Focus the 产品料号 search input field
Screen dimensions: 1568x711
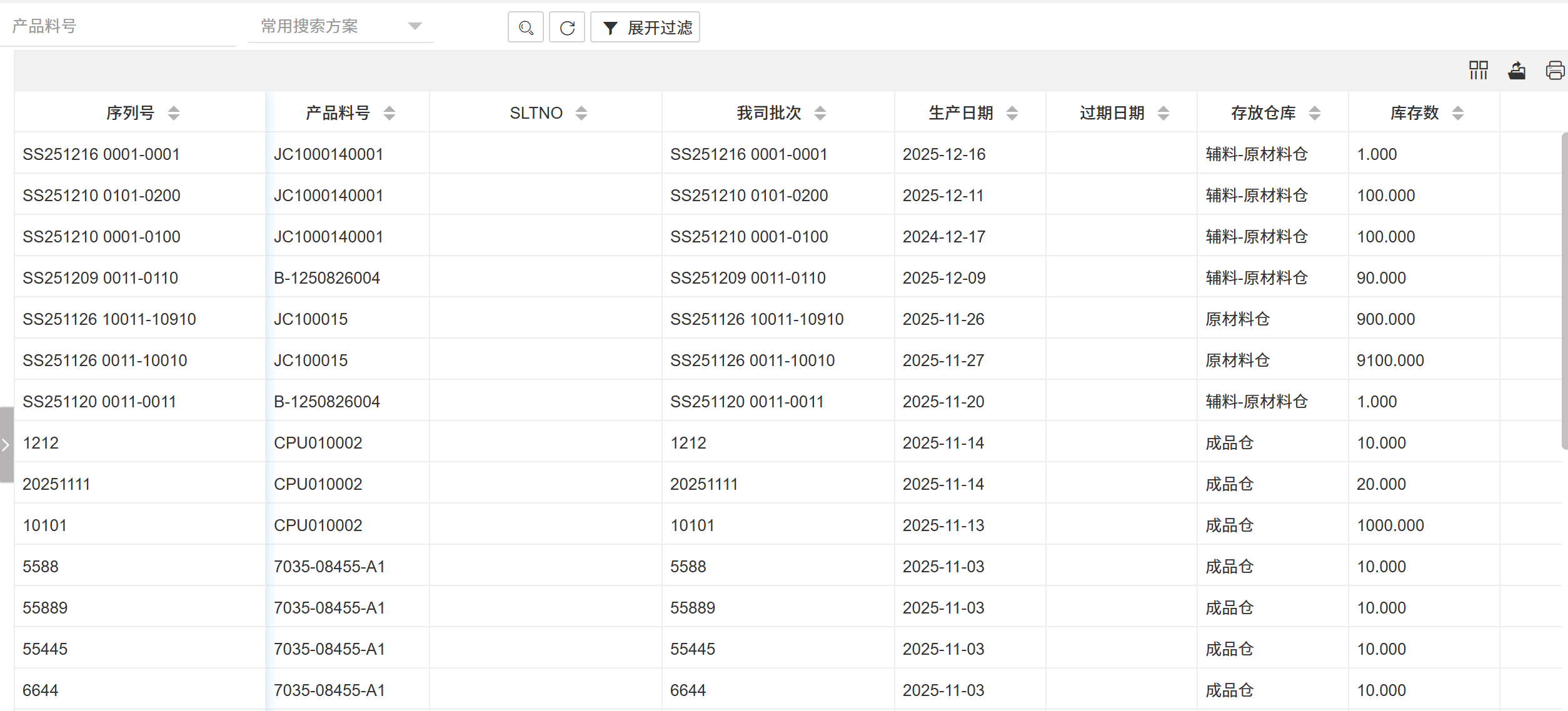point(119,26)
